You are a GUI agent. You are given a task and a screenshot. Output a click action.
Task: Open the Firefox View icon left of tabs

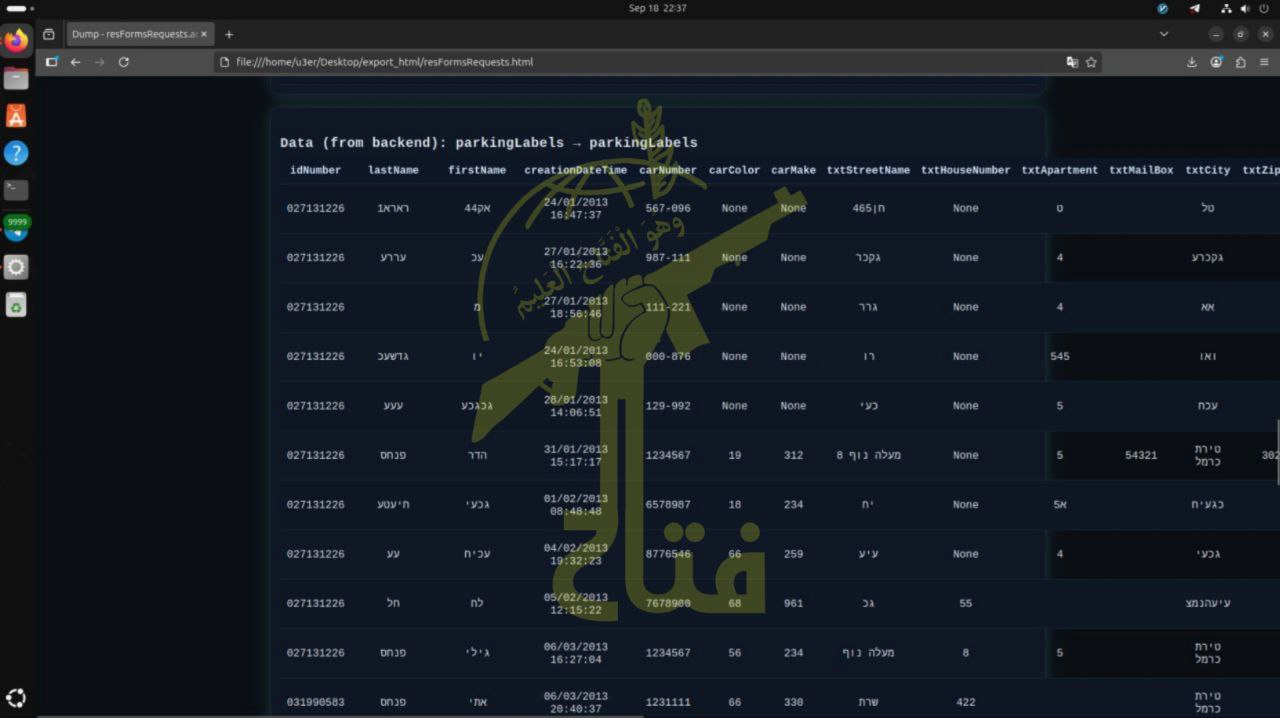click(49, 34)
